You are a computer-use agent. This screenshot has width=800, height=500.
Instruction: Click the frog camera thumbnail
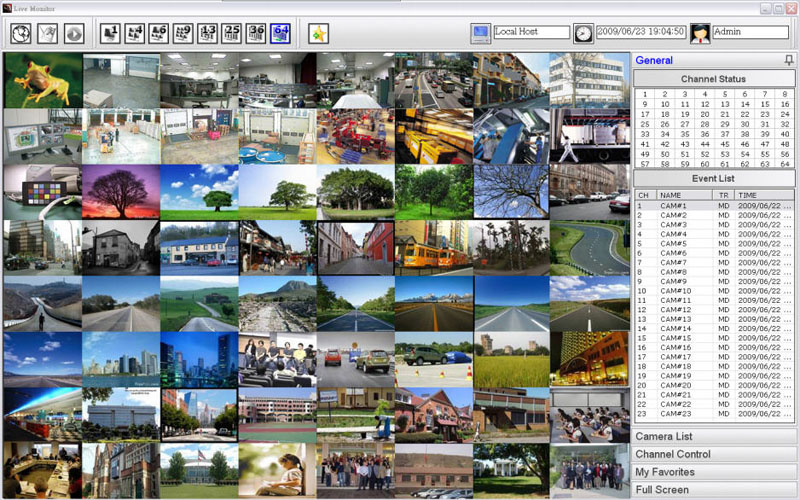click(x=42, y=80)
